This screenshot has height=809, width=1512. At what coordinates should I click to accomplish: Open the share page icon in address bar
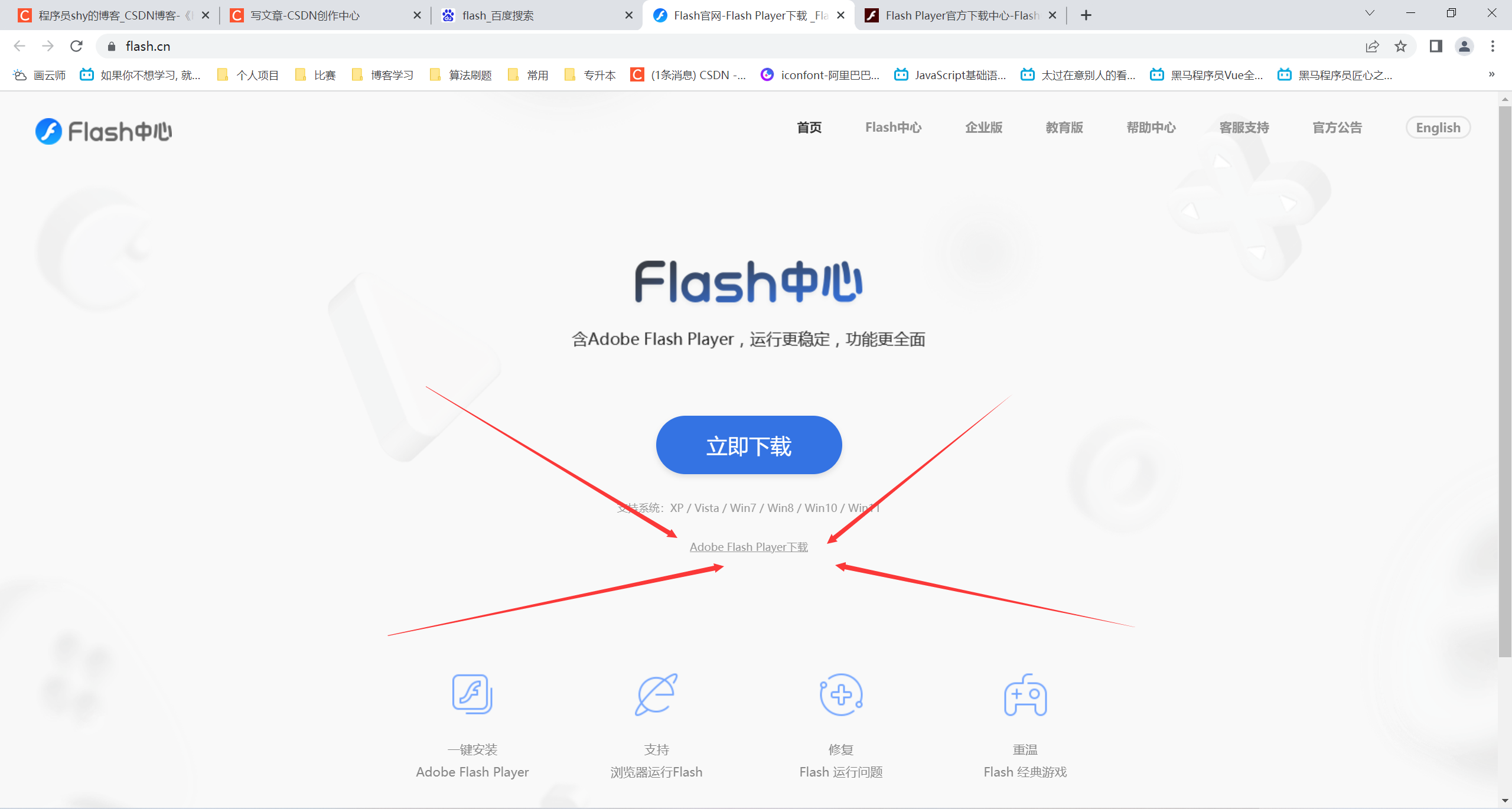(x=1372, y=46)
